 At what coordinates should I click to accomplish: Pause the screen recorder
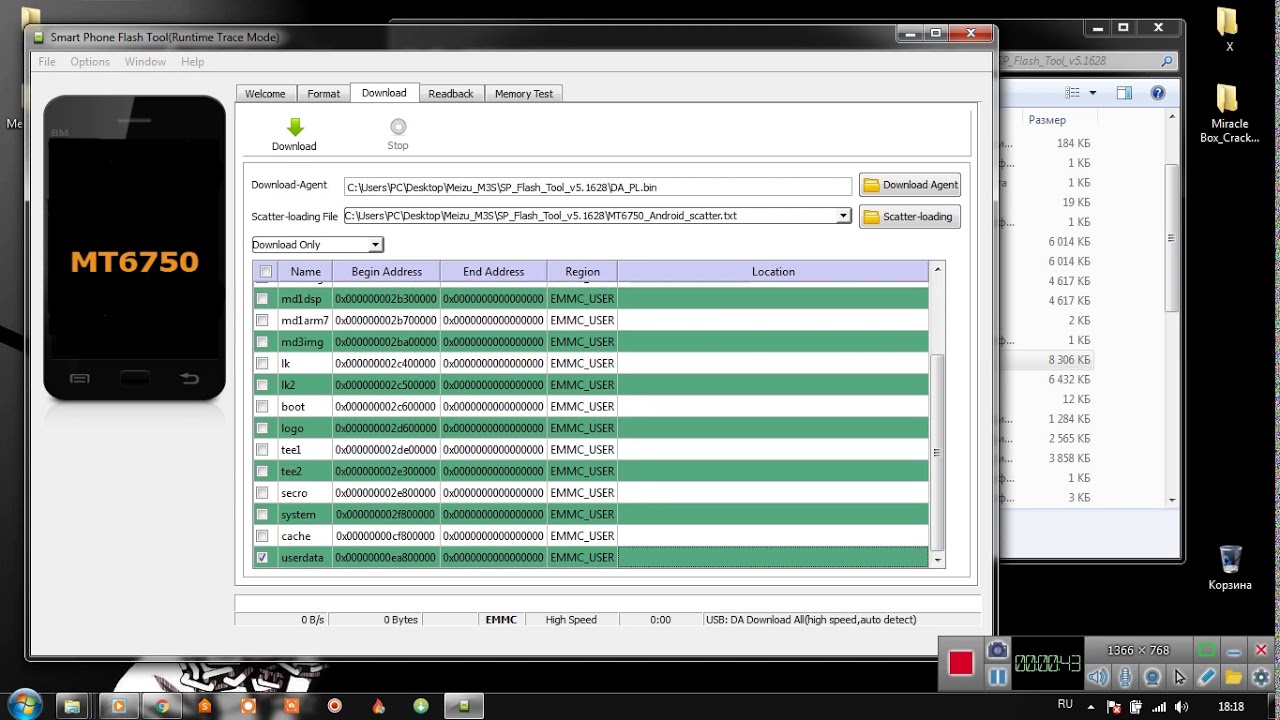997,677
